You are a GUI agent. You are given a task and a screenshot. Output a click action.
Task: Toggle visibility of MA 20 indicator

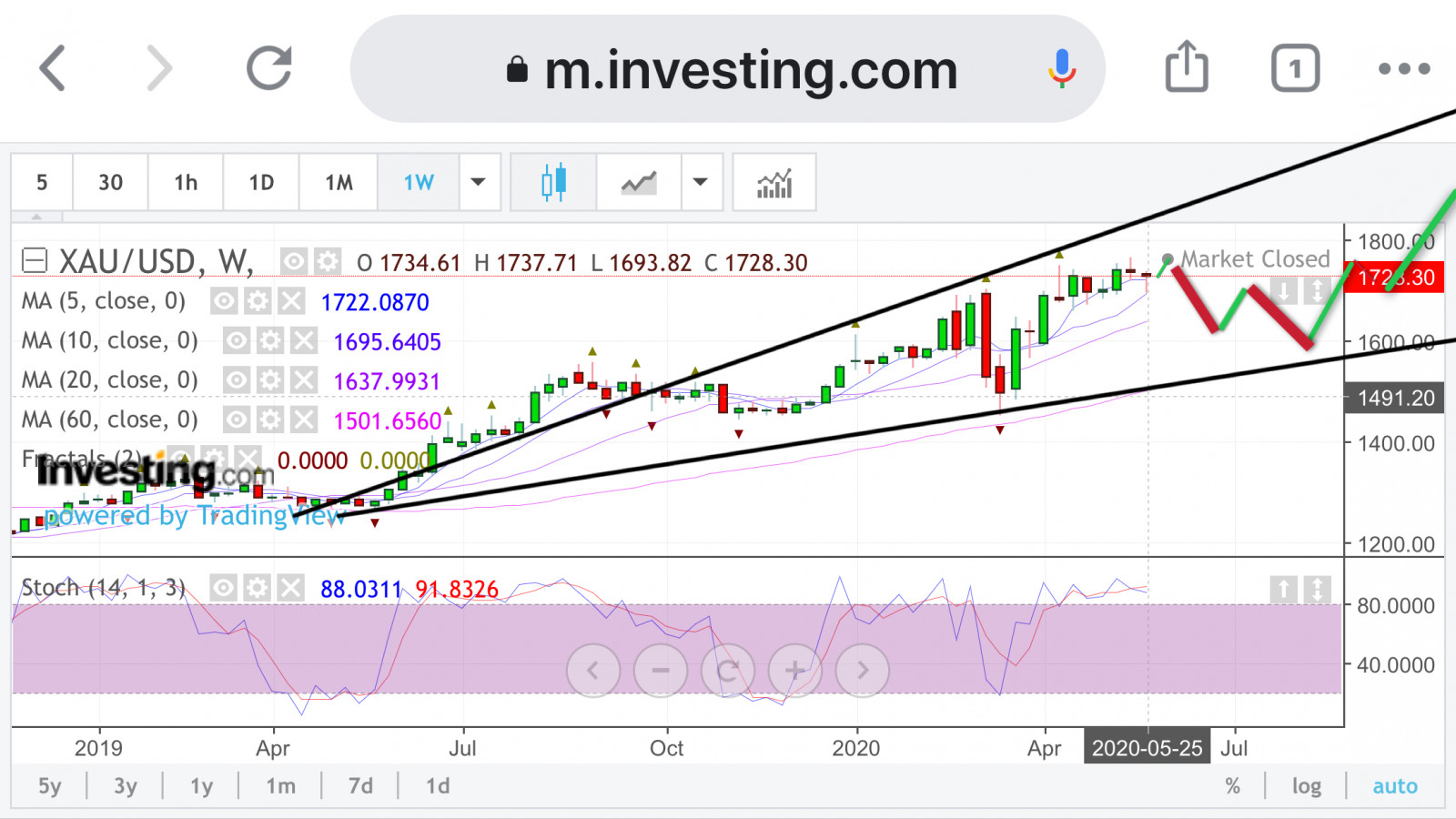(237, 380)
